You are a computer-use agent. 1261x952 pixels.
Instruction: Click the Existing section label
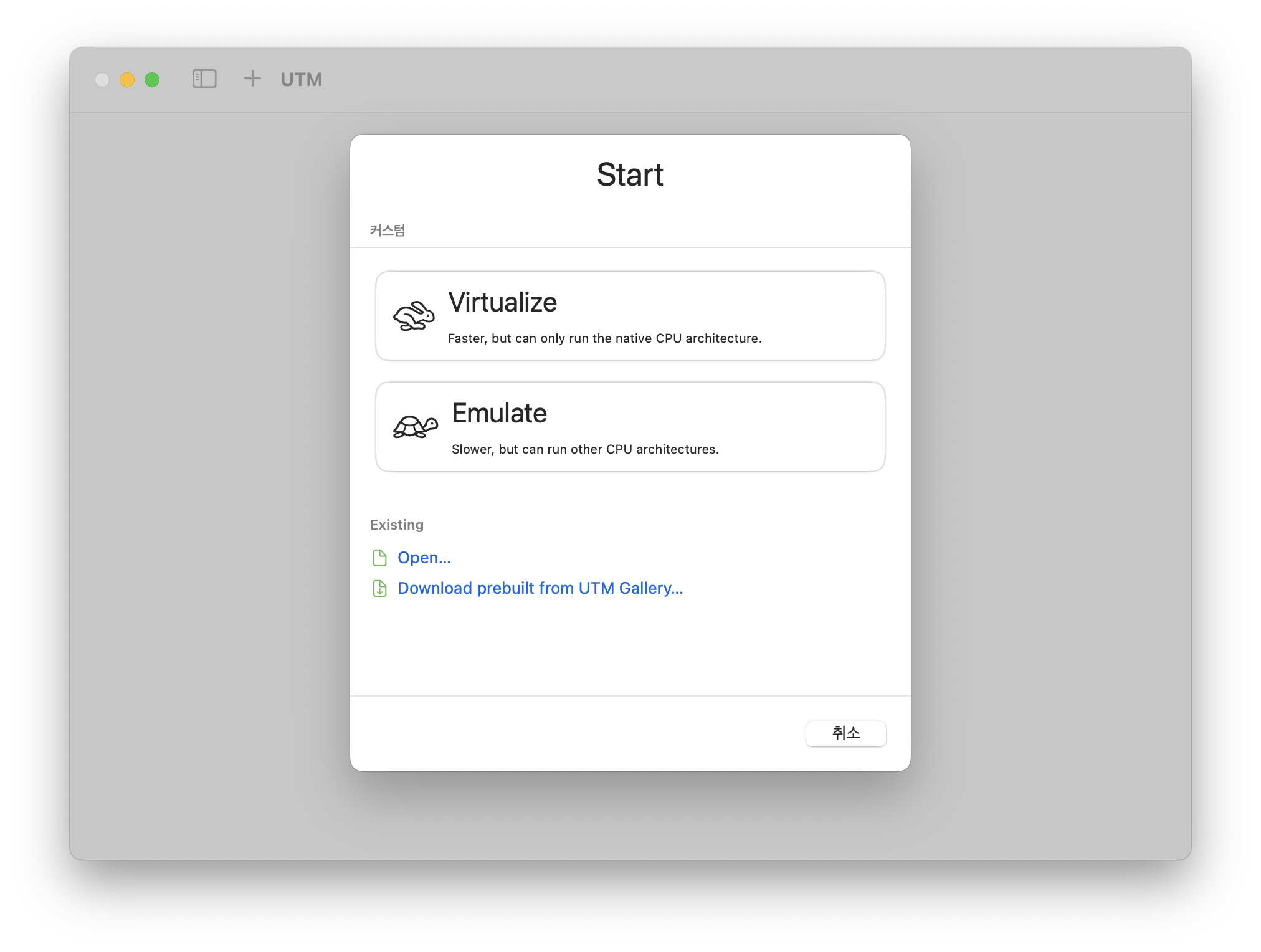tap(397, 525)
